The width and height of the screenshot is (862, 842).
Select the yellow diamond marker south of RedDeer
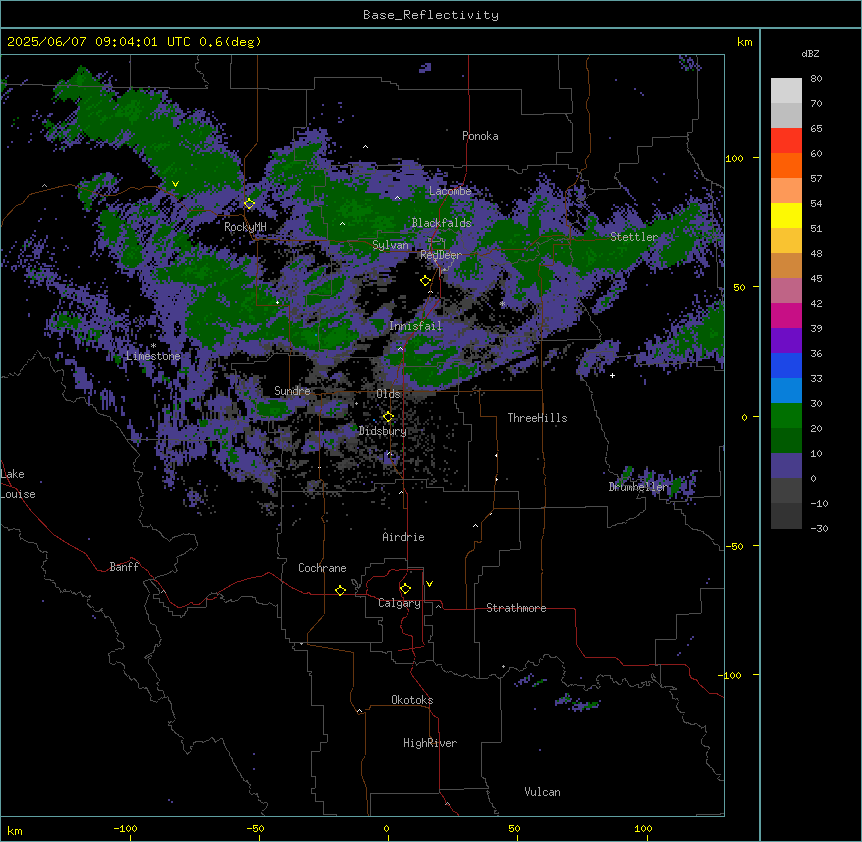[x=425, y=281]
